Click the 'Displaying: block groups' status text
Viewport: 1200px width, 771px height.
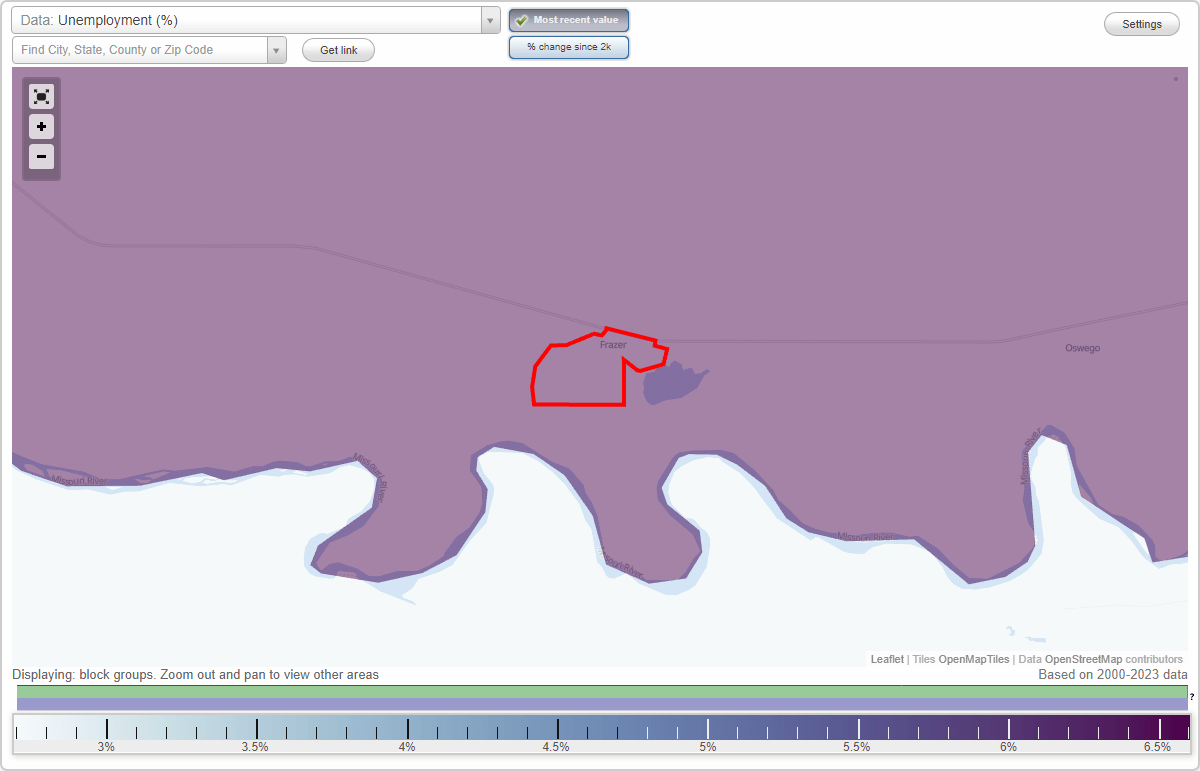(x=196, y=675)
